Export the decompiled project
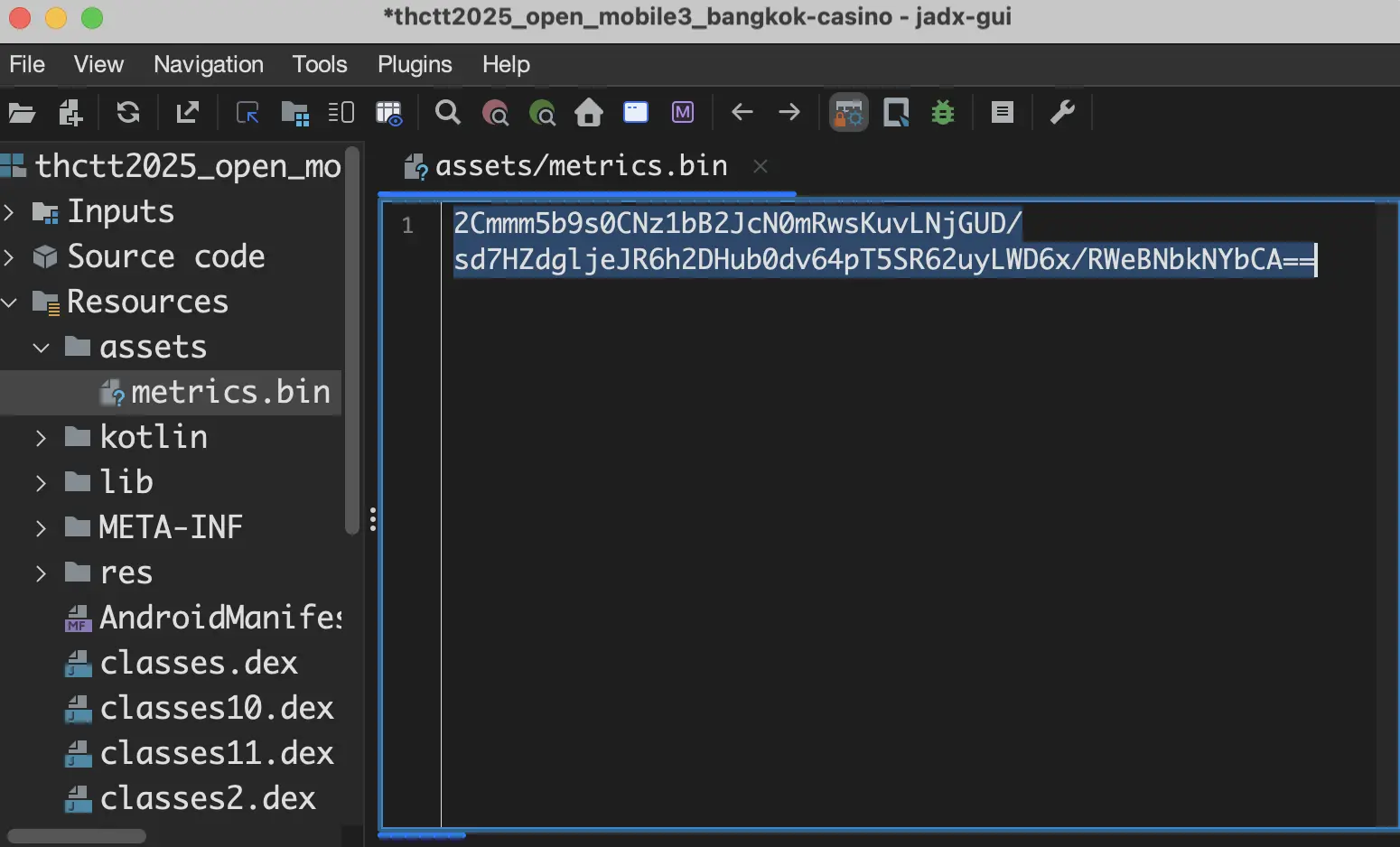Image resolution: width=1400 pixels, height=847 pixels. [x=187, y=112]
